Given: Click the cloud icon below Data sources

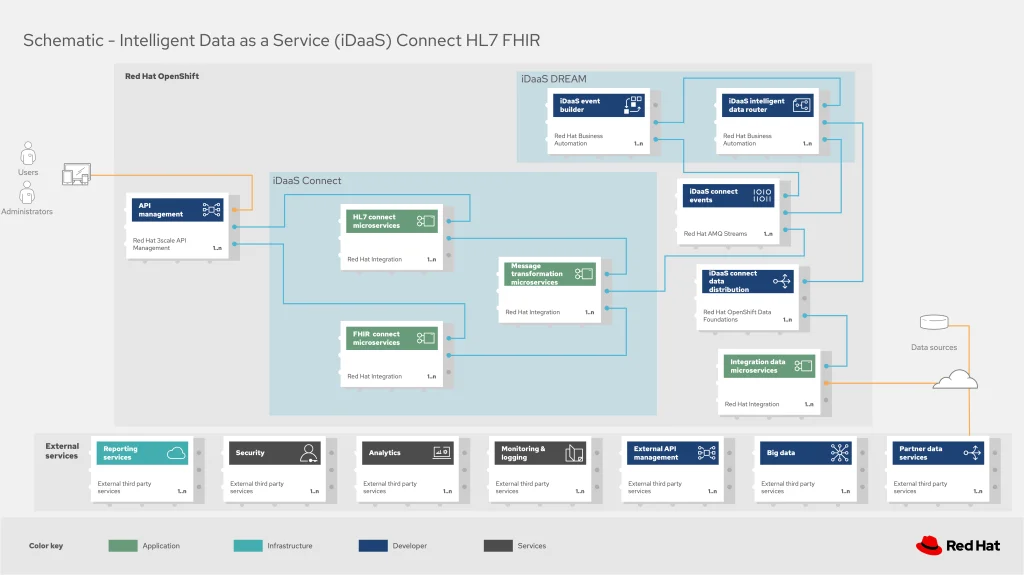Looking at the screenshot, I should click(955, 379).
